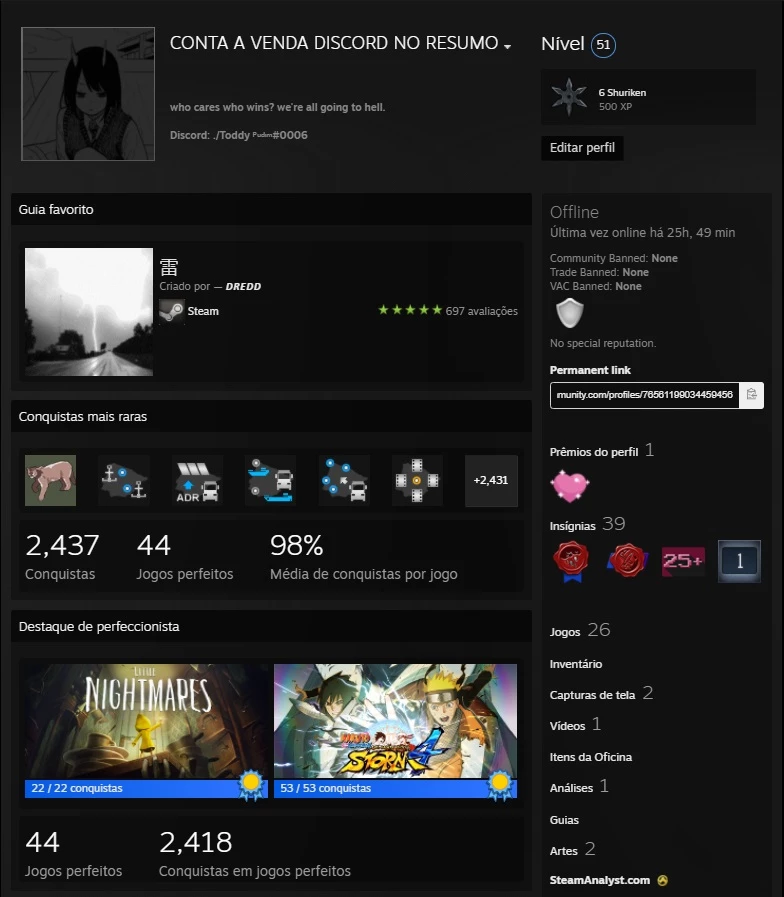Open the DREDD creator link
Image resolution: width=784 pixels, height=897 pixels.
(x=243, y=287)
